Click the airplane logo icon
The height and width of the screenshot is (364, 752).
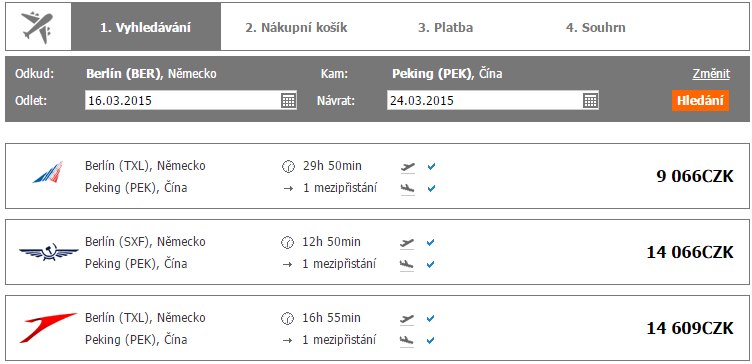[37, 27]
